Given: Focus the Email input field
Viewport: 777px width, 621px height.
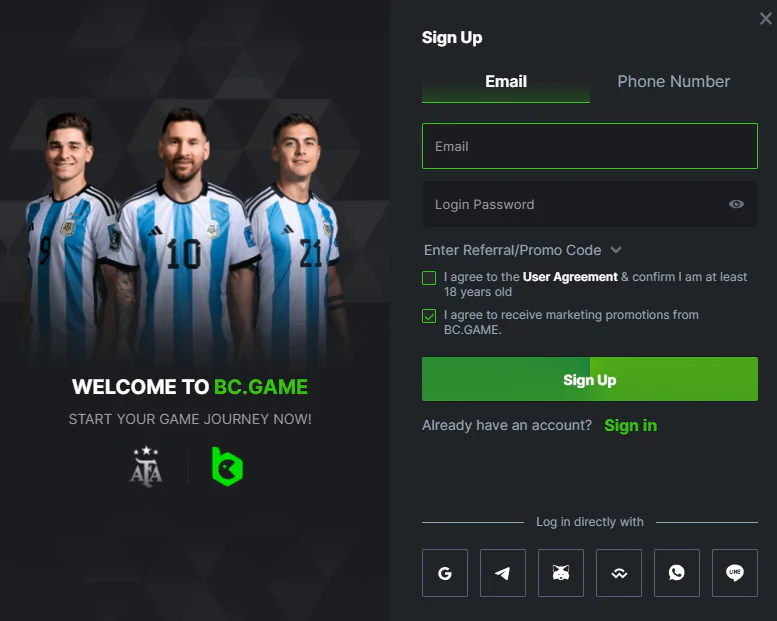Looking at the screenshot, I should tap(590, 146).
